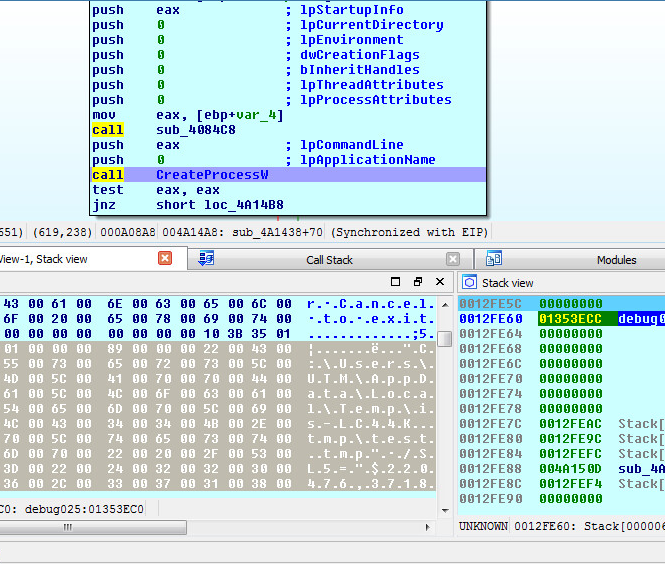
Task: Click the Call Stack tab icon
Action: pyautogui.click(x=206, y=259)
